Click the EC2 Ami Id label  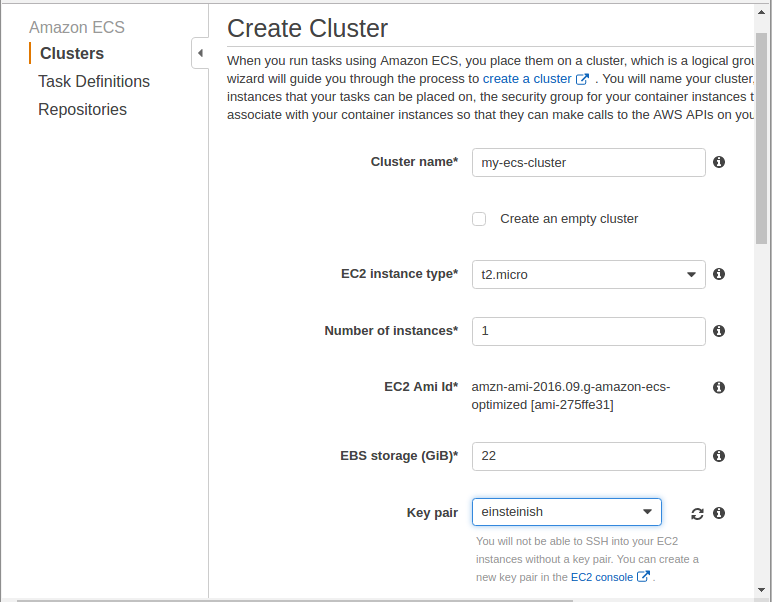(421, 387)
